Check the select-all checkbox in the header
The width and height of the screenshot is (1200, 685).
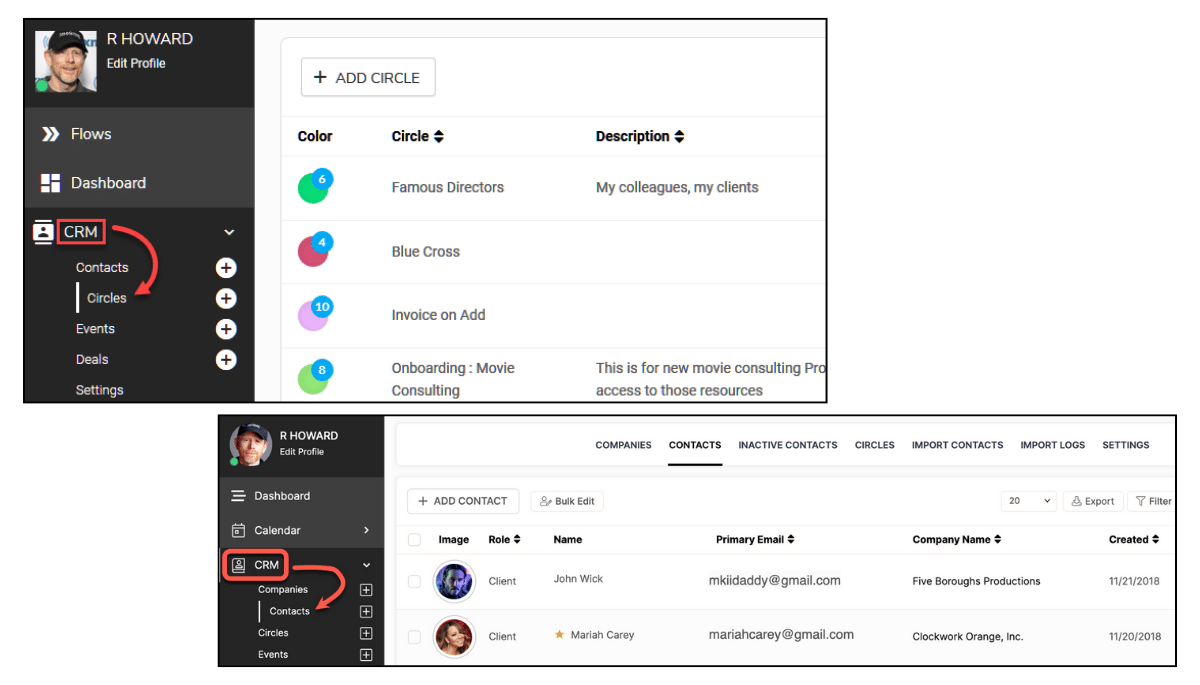414,539
